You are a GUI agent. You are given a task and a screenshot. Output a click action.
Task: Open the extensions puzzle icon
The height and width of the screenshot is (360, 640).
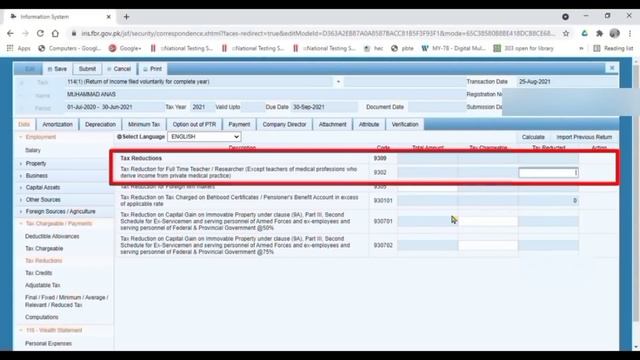[599, 33]
